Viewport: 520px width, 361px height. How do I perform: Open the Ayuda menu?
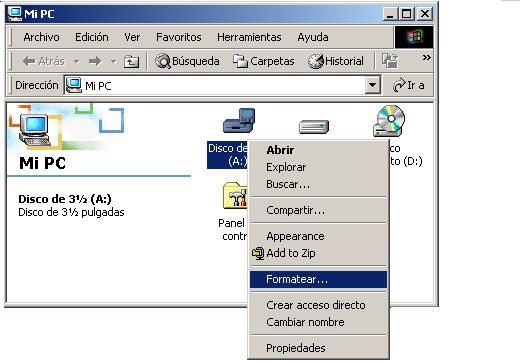point(313,37)
